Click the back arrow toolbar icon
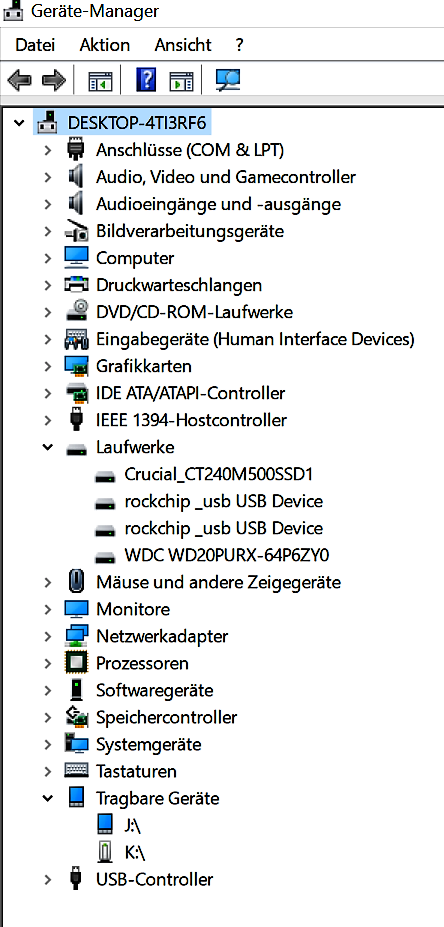Viewport: 444px width, 927px height. click(19, 80)
